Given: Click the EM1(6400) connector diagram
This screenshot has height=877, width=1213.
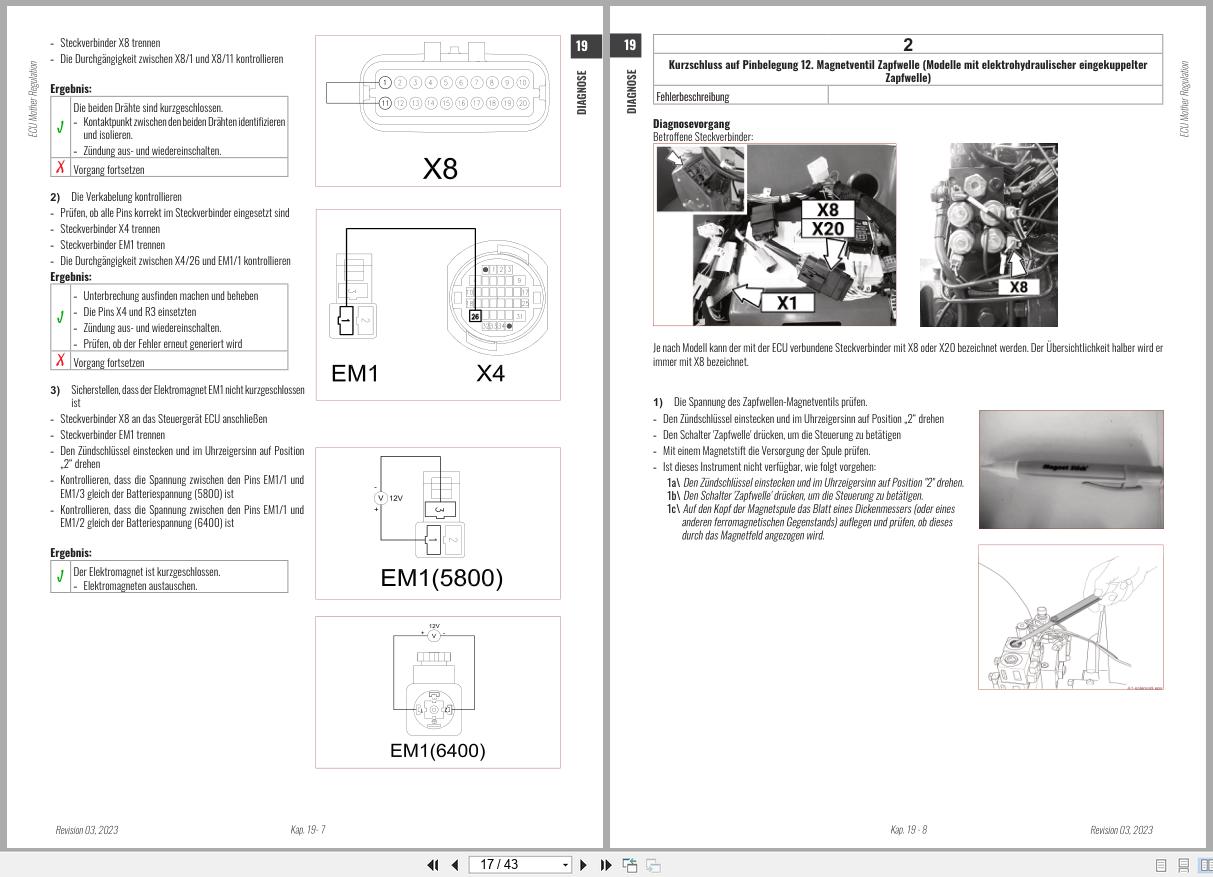Looking at the screenshot, I should [x=438, y=692].
